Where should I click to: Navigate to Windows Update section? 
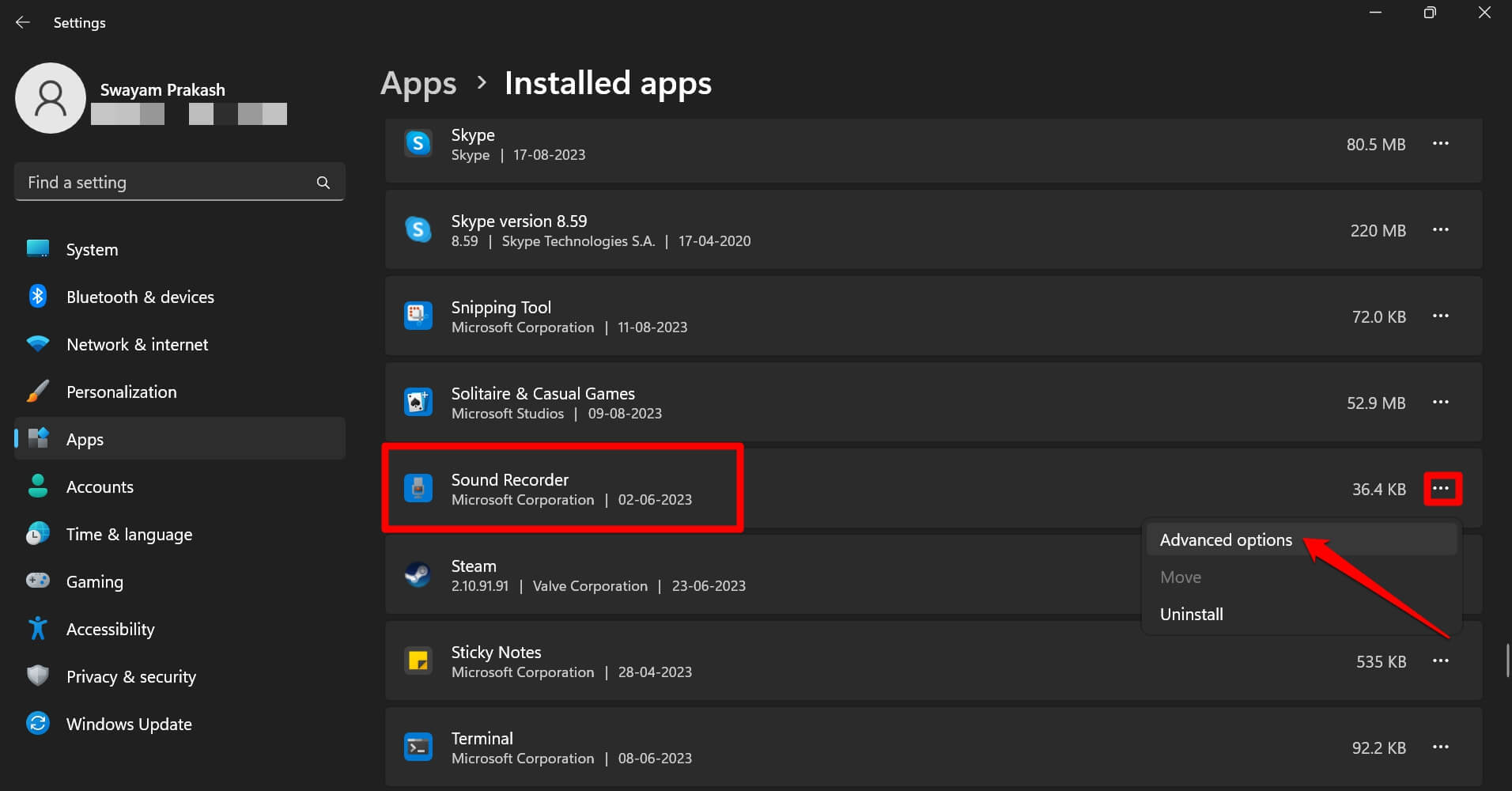(129, 725)
